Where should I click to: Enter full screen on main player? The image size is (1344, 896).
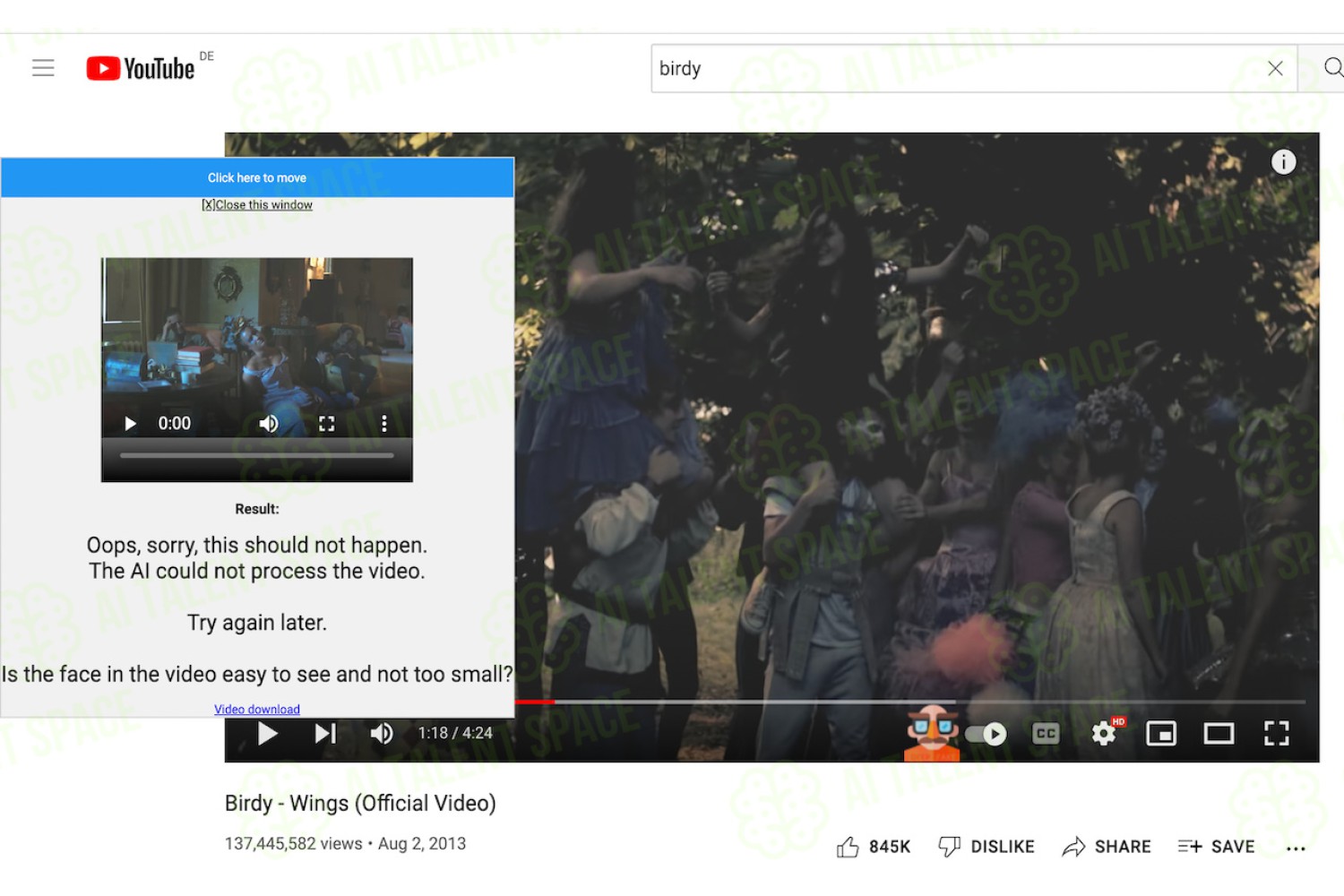[1276, 734]
